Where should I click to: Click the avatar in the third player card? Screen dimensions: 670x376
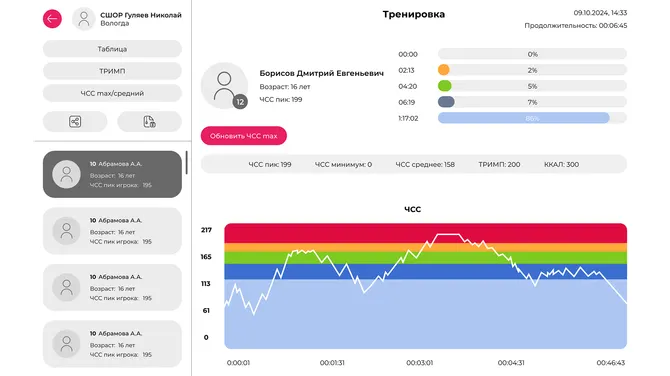tap(66, 288)
